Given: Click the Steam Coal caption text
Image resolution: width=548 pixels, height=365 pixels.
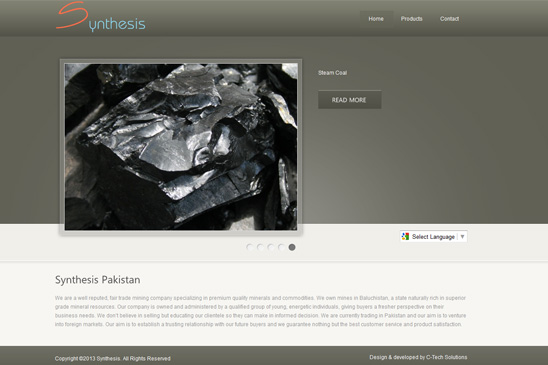Looking at the screenshot, I should (x=332, y=73).
